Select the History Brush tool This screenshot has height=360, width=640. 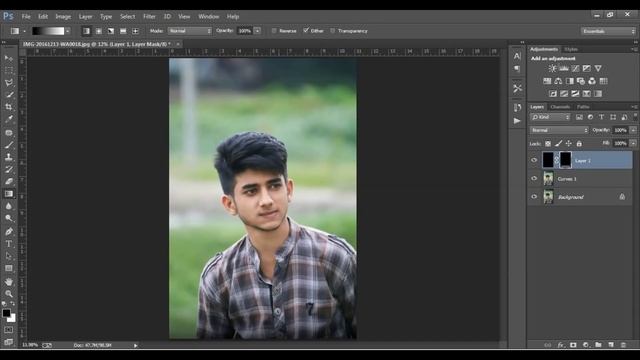[9, 169]
